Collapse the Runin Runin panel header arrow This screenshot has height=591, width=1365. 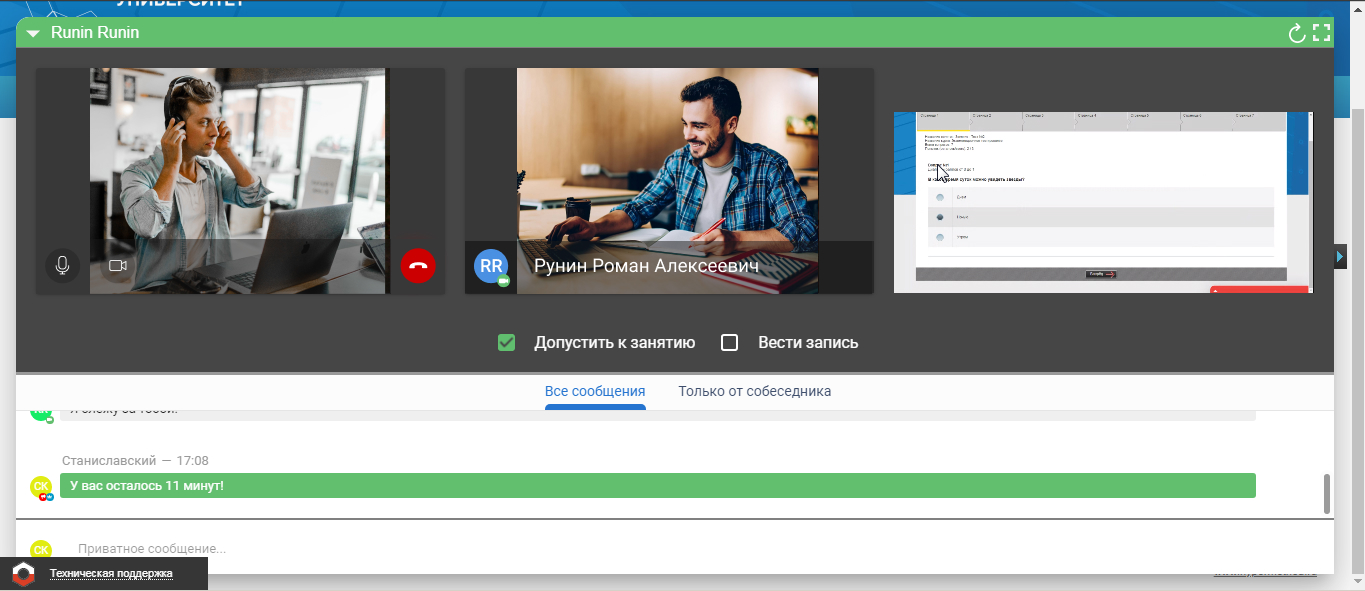33,34
